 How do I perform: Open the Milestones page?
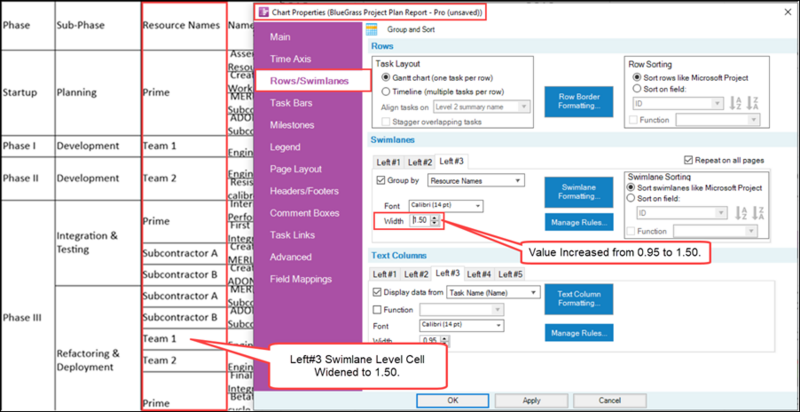(x=292, y=125)
